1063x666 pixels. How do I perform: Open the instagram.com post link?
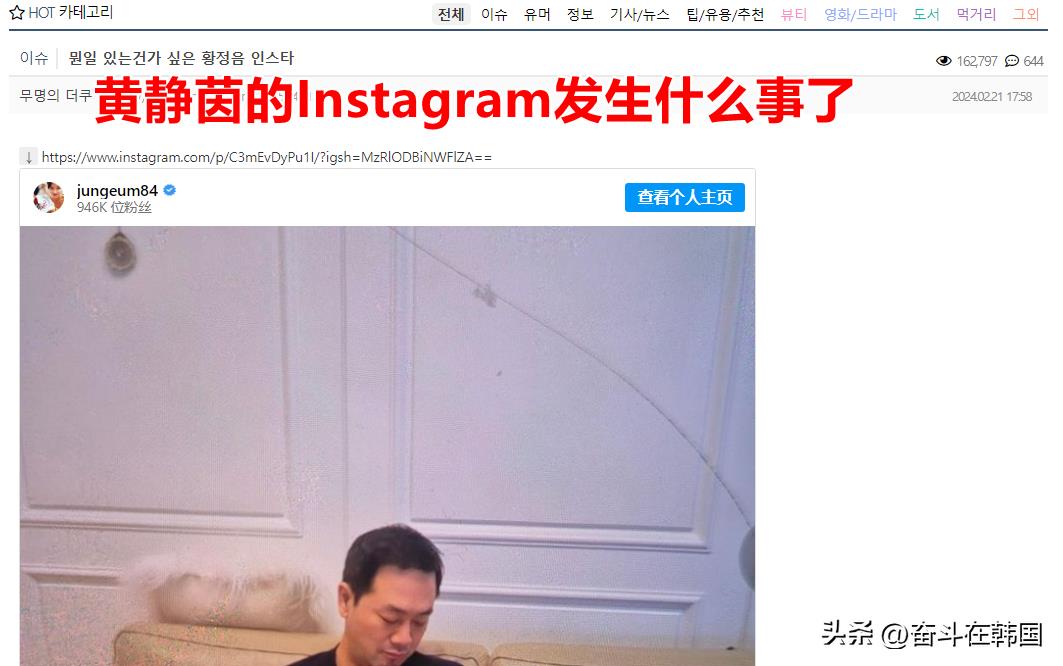[x=266, y=157]
